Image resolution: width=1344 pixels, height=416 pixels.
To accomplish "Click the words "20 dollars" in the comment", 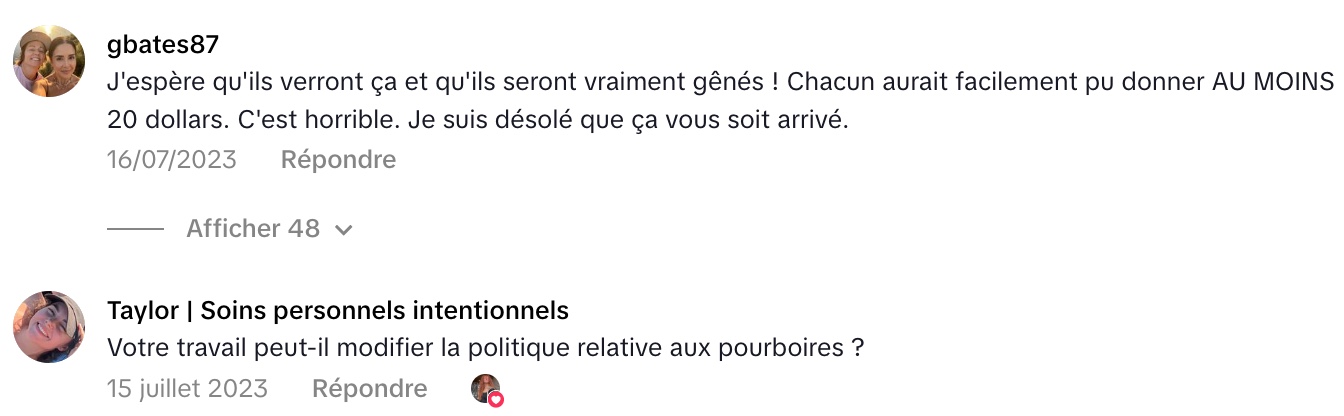I will click(165, 121).
